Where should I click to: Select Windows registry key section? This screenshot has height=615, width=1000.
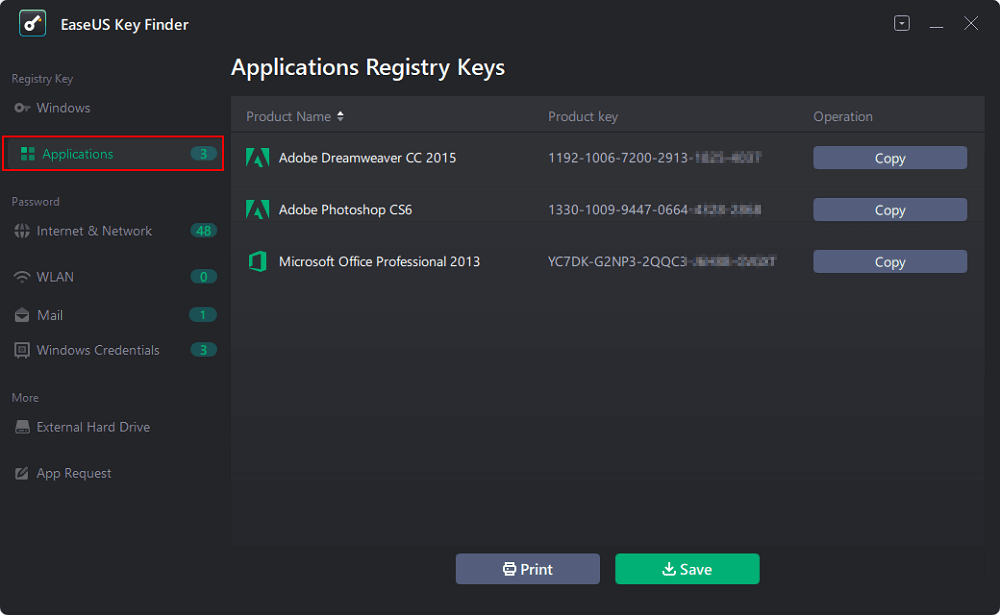[63, 108]
